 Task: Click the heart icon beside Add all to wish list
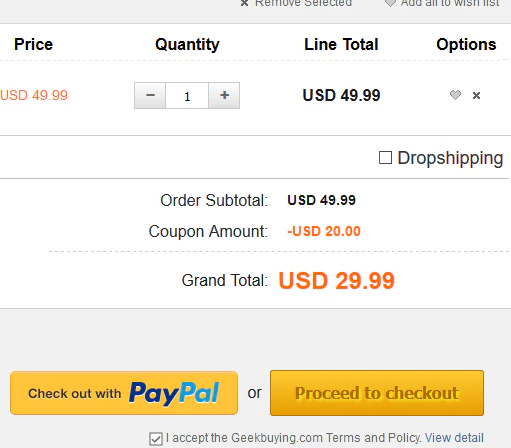coord(390,3)
